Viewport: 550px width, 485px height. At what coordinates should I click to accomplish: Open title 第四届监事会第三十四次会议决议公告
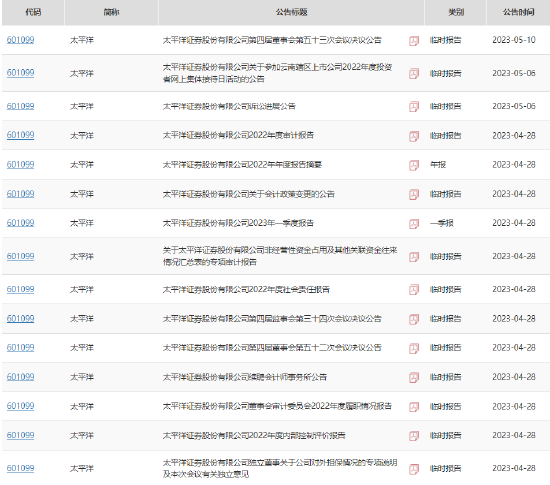coord(272,319)
